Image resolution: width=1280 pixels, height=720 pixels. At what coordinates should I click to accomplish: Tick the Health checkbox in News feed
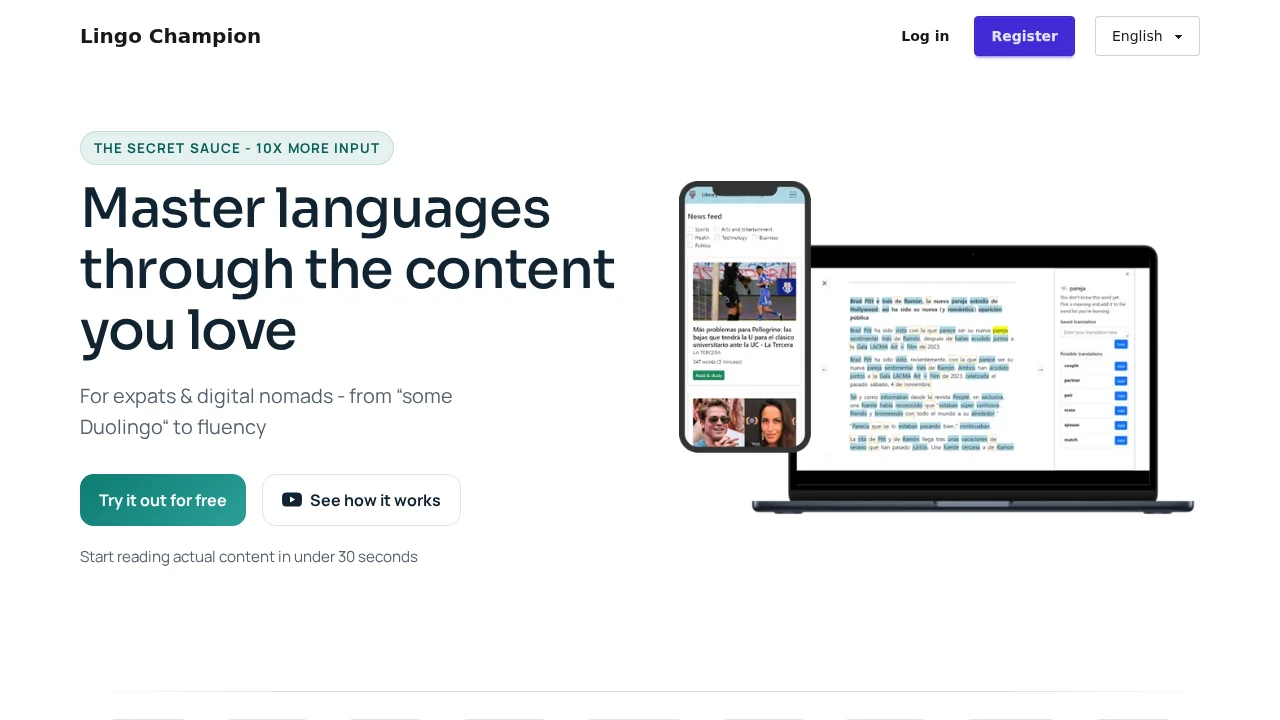coord(690,238)
